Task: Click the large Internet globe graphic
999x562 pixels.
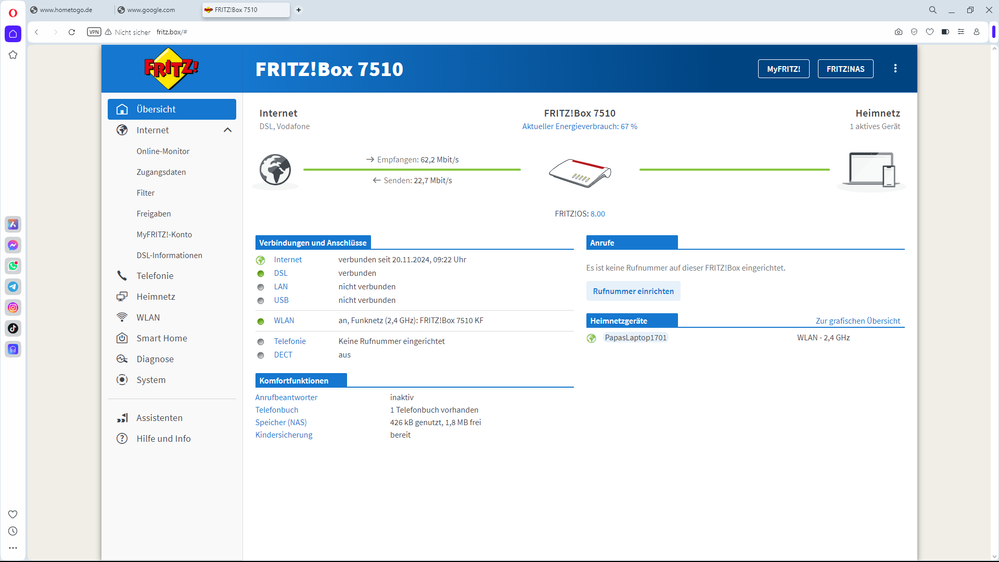Action: (x=275, y=170)
